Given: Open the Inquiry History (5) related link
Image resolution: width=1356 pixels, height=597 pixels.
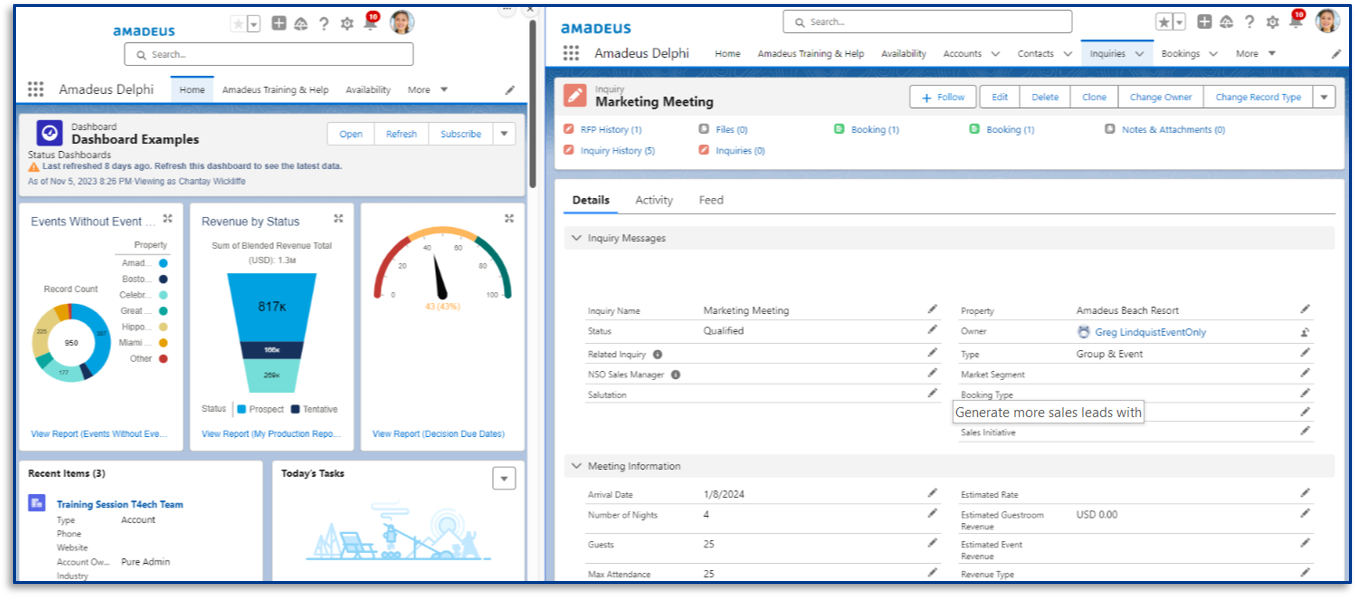Looking at the screenshot, I should tap(618, 151).
